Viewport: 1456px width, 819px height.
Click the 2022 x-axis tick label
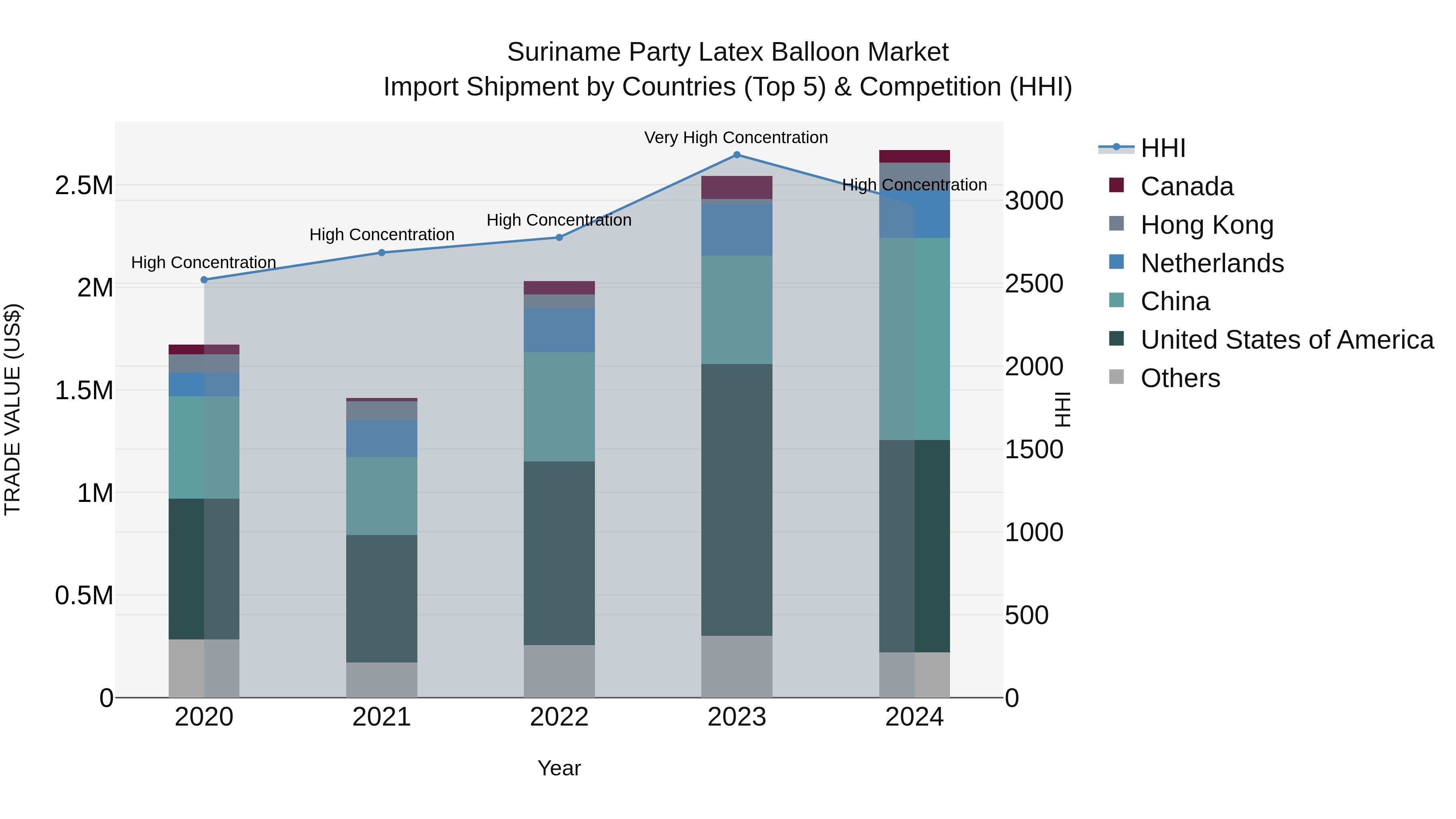point(559,717)
